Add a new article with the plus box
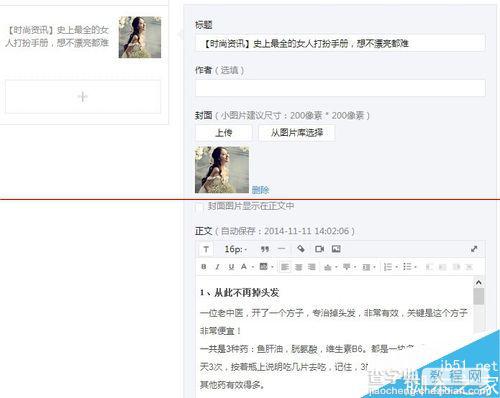The width and height of the screenshot is (500, 398). [x=83, y=97]
